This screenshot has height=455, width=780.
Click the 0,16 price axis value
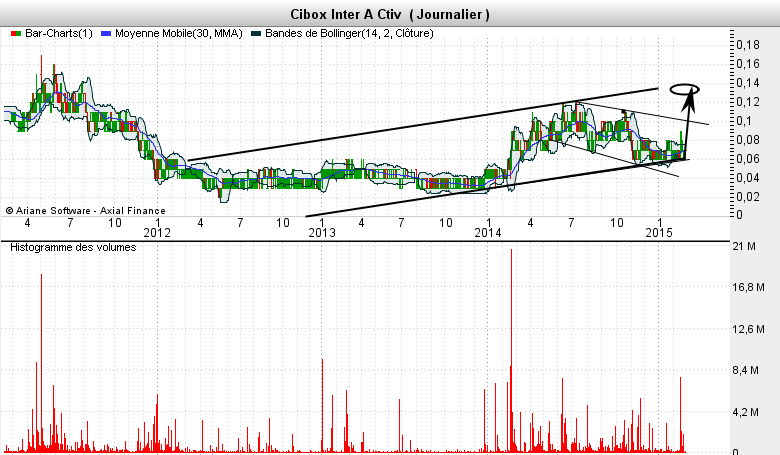748,64
